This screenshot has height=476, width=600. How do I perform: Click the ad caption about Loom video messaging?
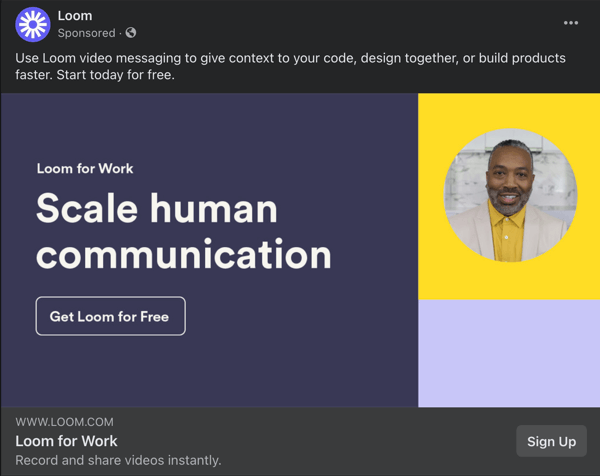[290, 67]
